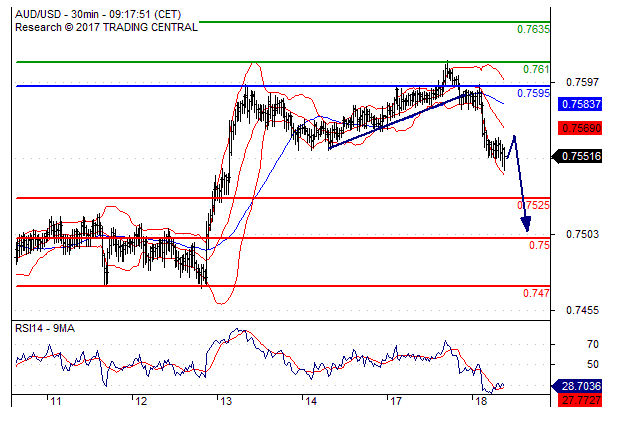Screen dimensions: 622x422
Task: Click the red 0.75690 price tag
Action: 580,128
